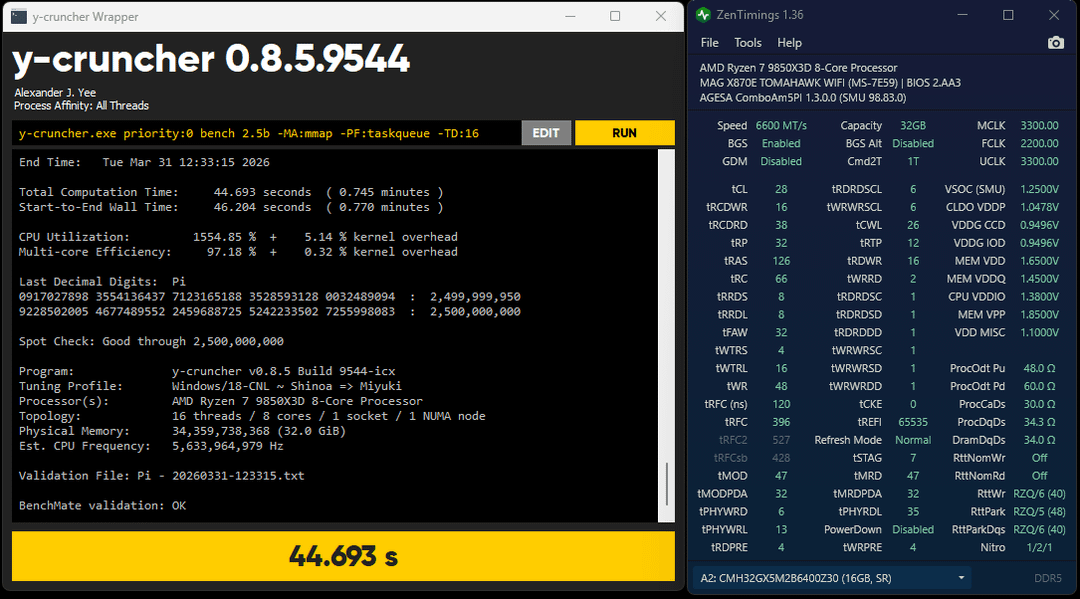Click the console output vertical scrollbar
This screenshot has width=1080, height=599.
[x=666, y=485]
